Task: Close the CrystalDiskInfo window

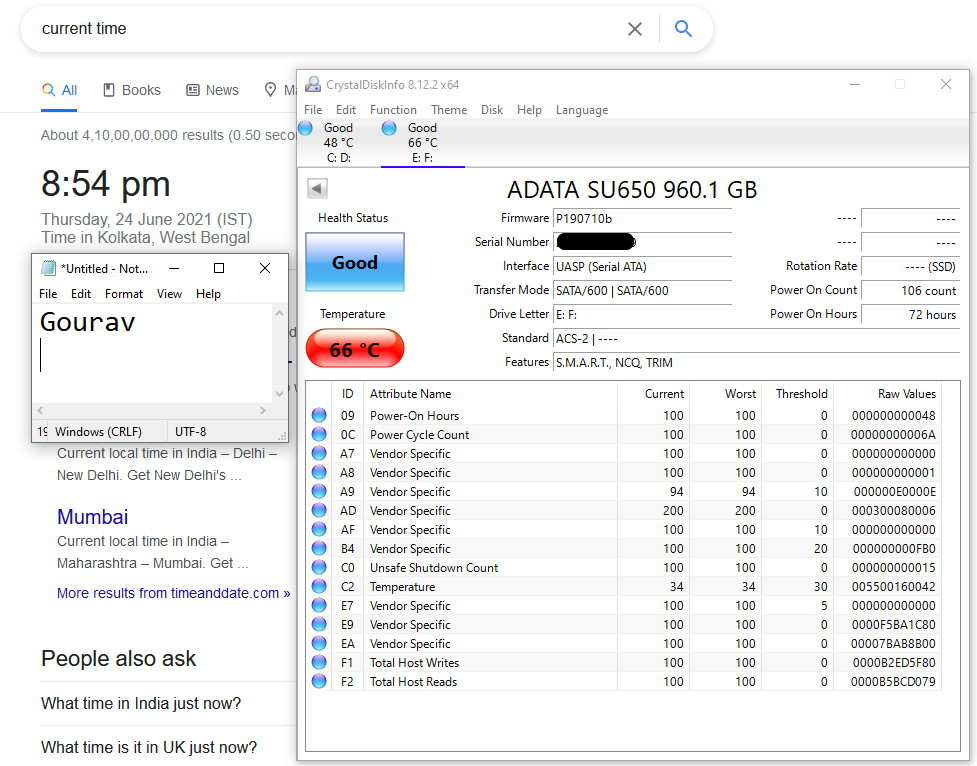Action: (x=946, y=84)
